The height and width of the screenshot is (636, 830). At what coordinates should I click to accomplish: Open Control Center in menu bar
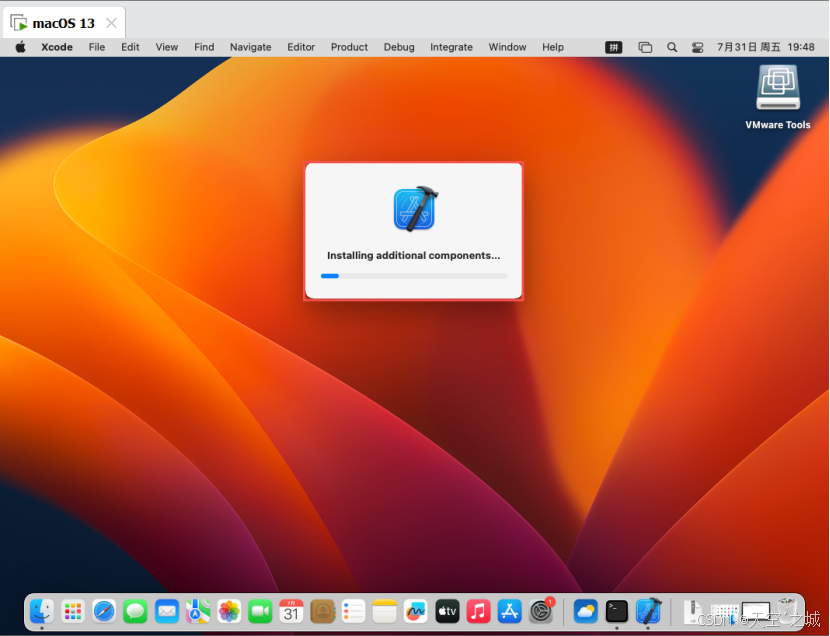point(698,47)
